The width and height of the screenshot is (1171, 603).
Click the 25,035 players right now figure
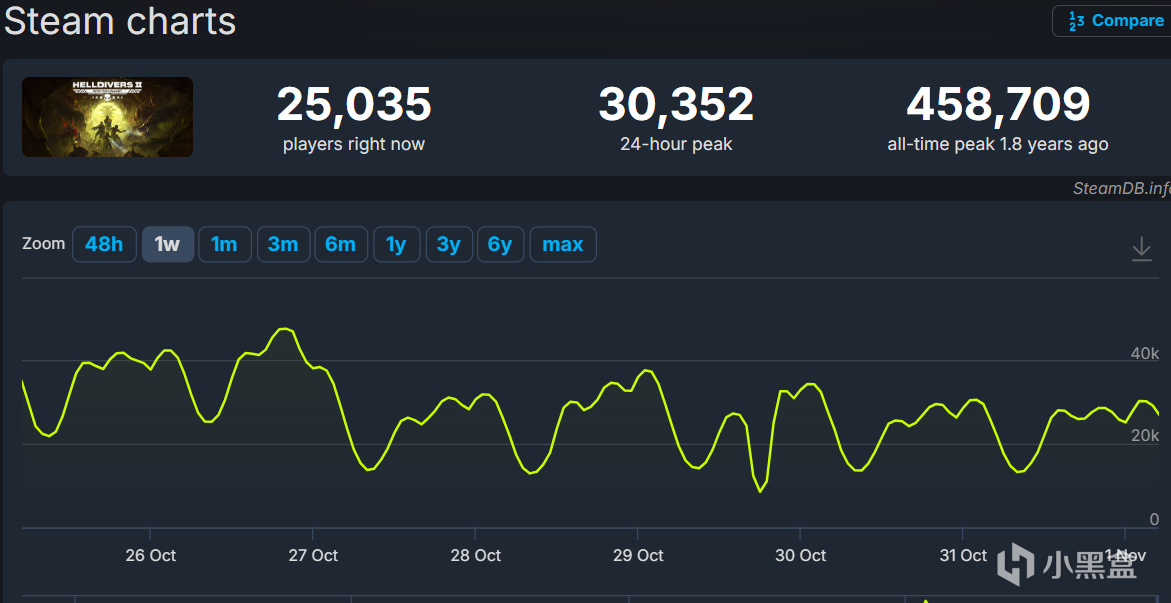pos(354,104)
